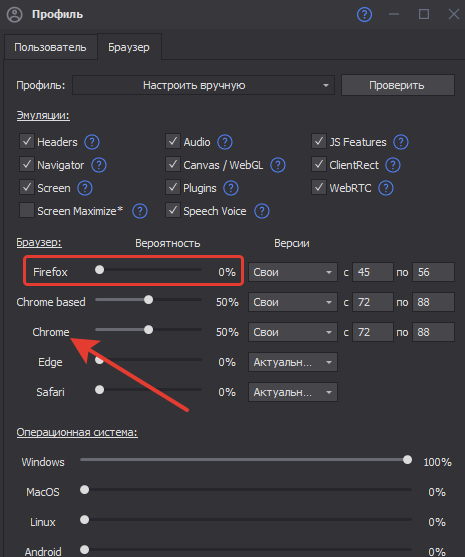Click the Windows probability slider handle
This screenshot has height=557, width=465.
click(407, 460)
